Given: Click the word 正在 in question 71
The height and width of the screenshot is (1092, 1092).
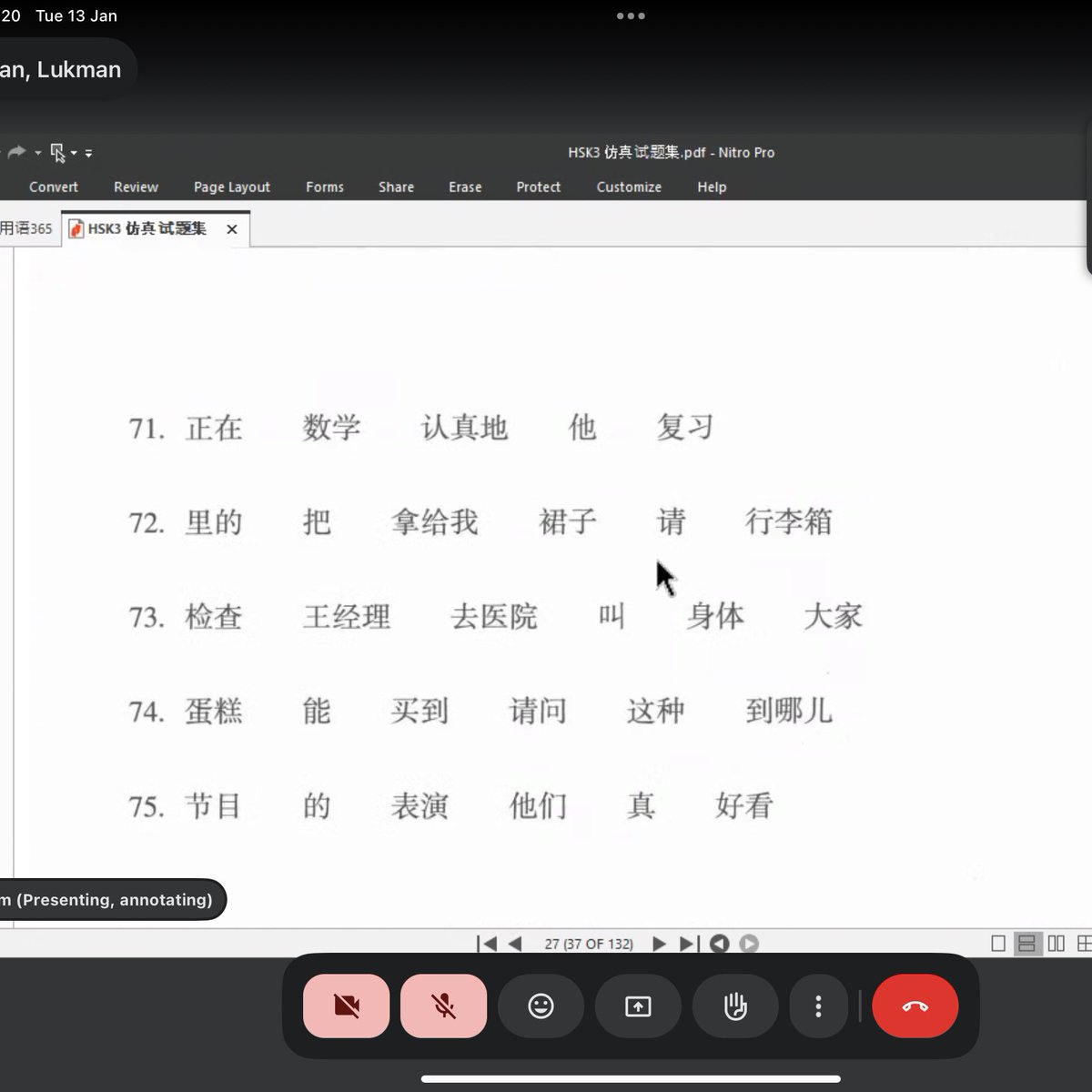Looking at the screenshot, I should [214, 428].
